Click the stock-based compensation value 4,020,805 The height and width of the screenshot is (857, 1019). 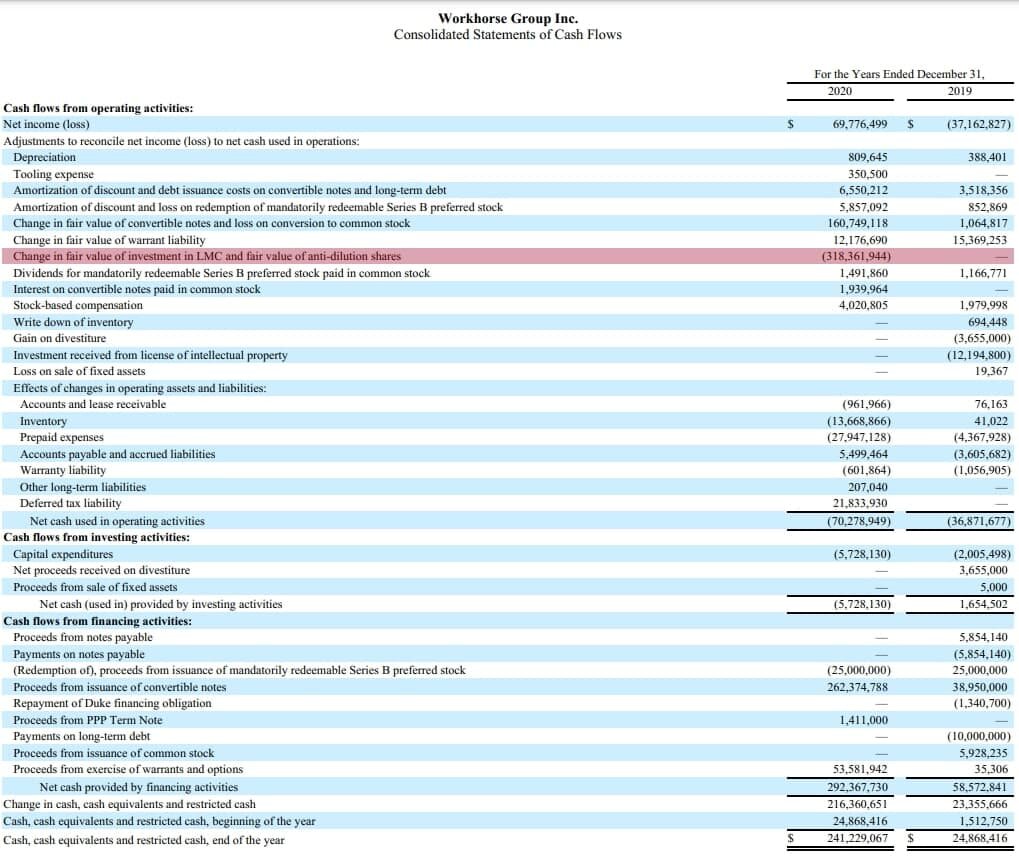[863, 305]
